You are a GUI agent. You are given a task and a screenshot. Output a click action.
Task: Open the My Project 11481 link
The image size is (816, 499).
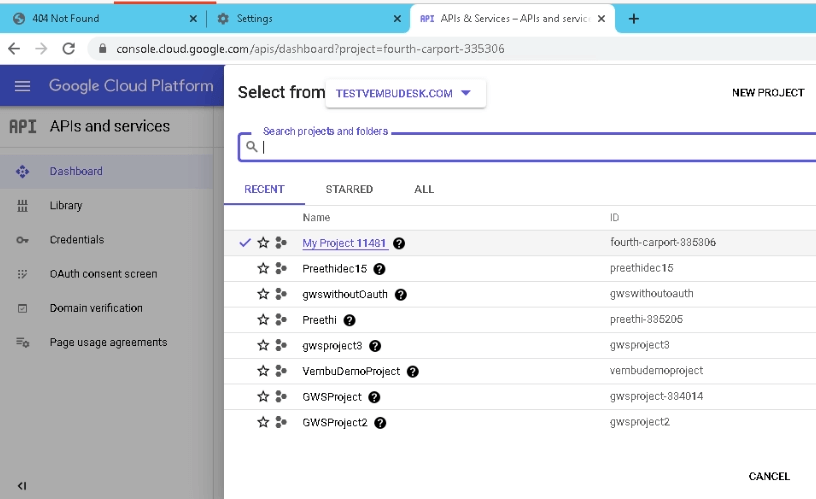click(344, 243)
